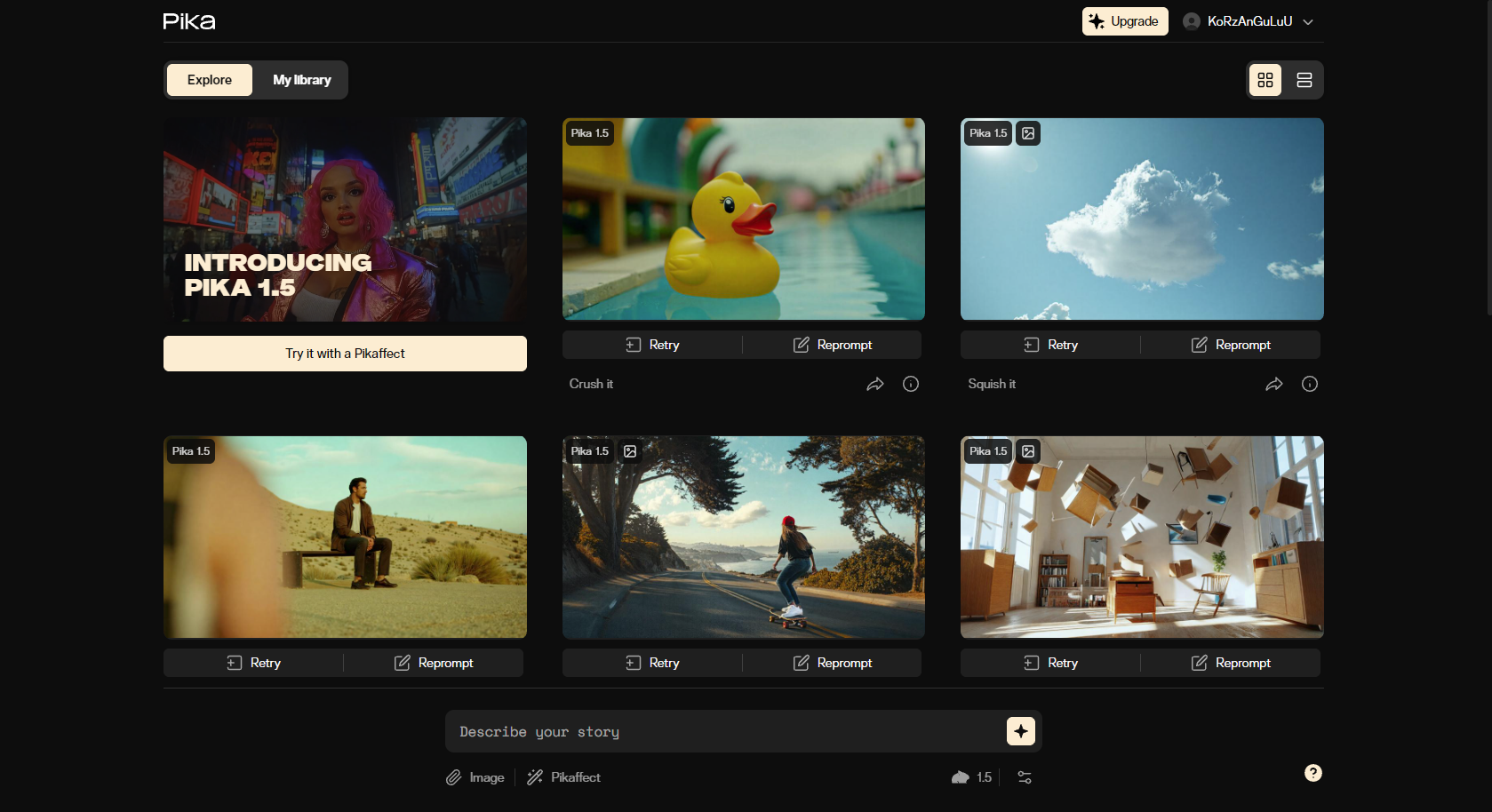Image resolution: width=1492 pixels, height=812 pixels.
Task: Switch to list view layout
Action: [1305, 80]
